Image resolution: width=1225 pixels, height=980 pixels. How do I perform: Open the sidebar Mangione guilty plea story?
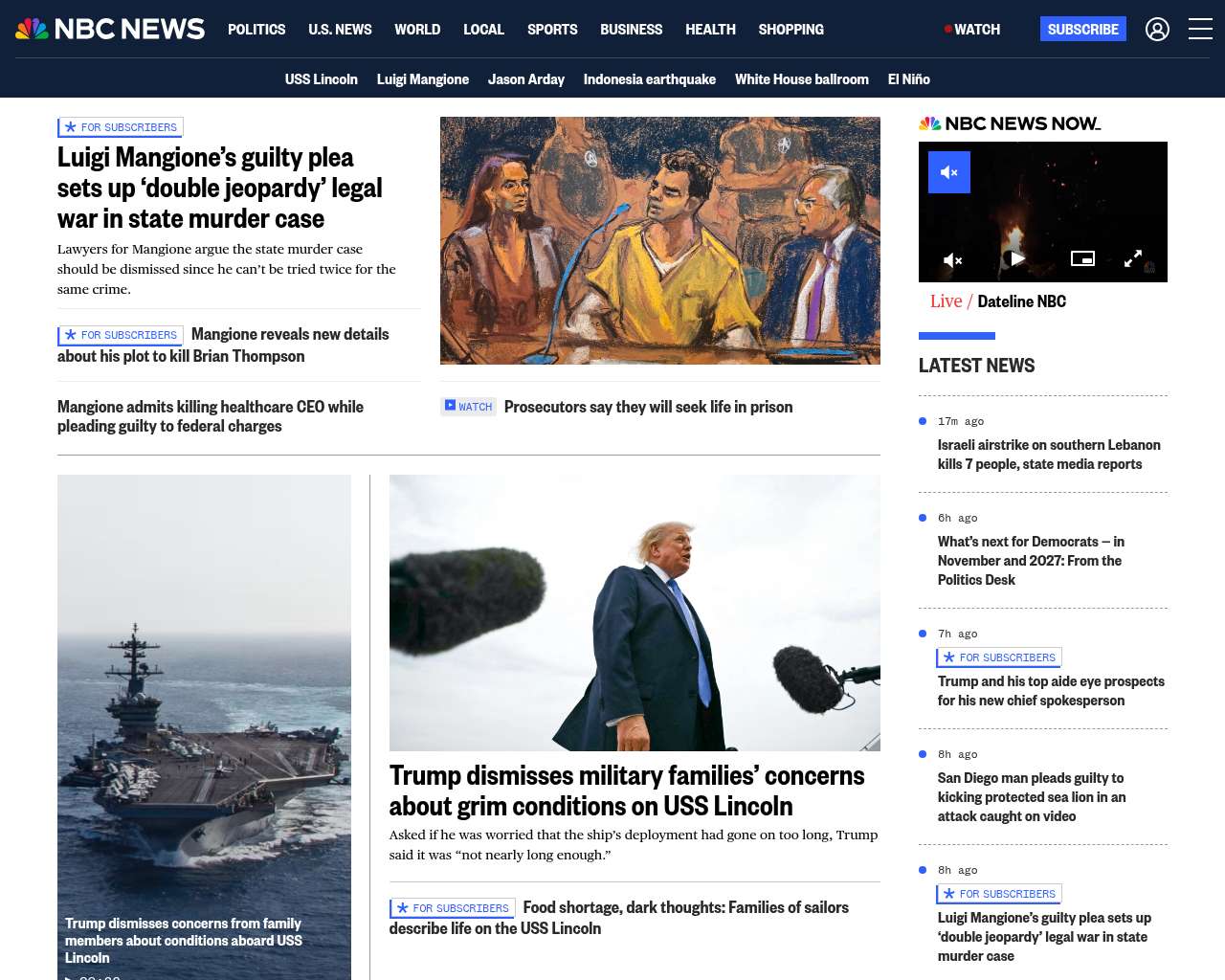pos(1044,937)
